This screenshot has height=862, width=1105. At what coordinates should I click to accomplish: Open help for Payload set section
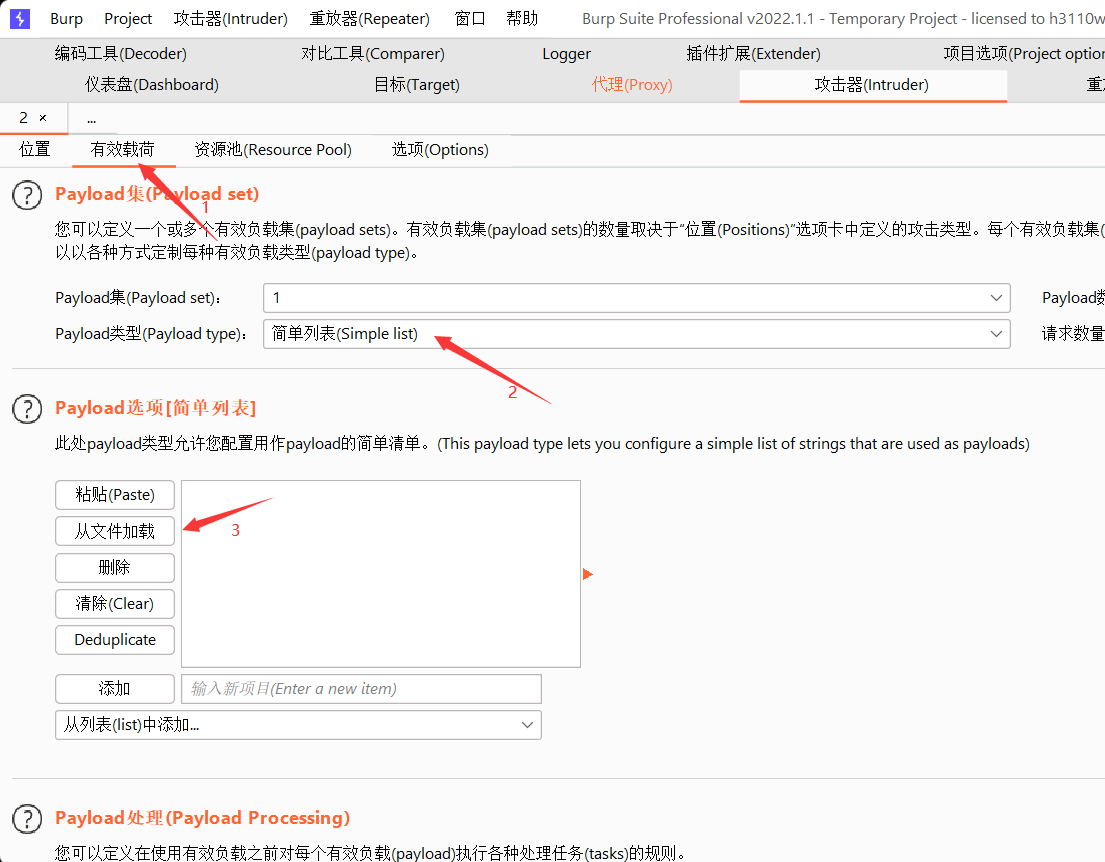27,195
